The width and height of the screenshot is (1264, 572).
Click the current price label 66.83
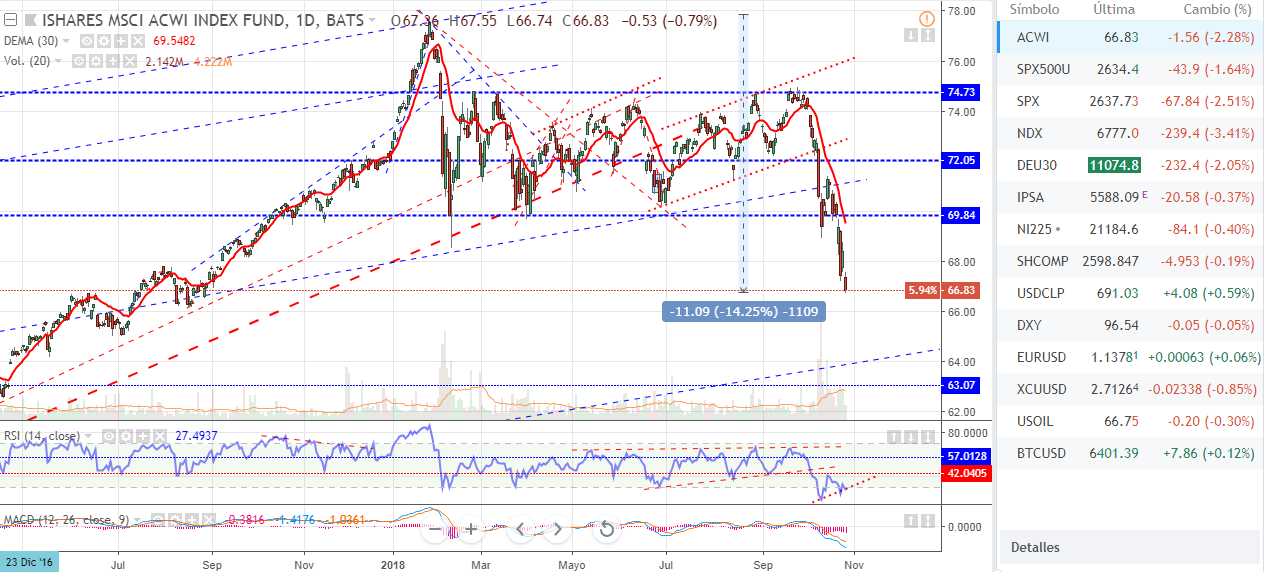[x=962, y=290]
